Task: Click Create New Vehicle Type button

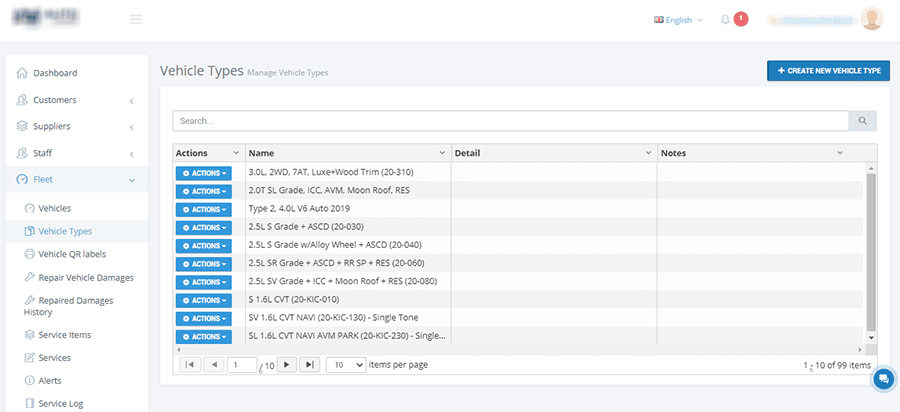Action: pos(827,71)
